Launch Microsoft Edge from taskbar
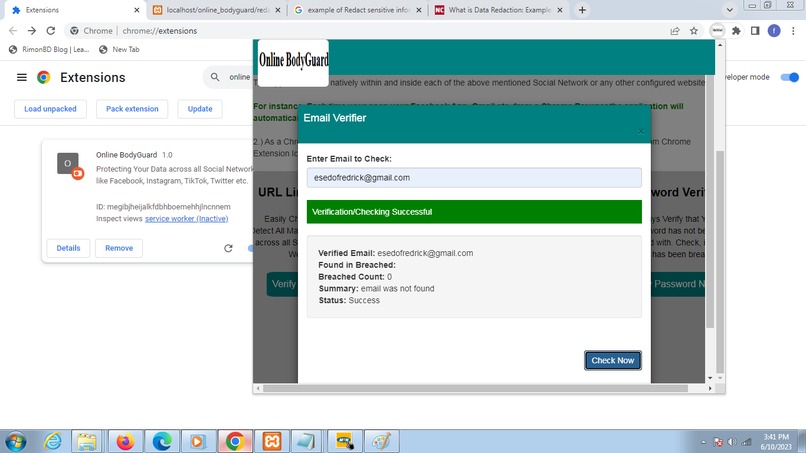The height and width of the screenshot is (453, 806). tap(161, 441)
